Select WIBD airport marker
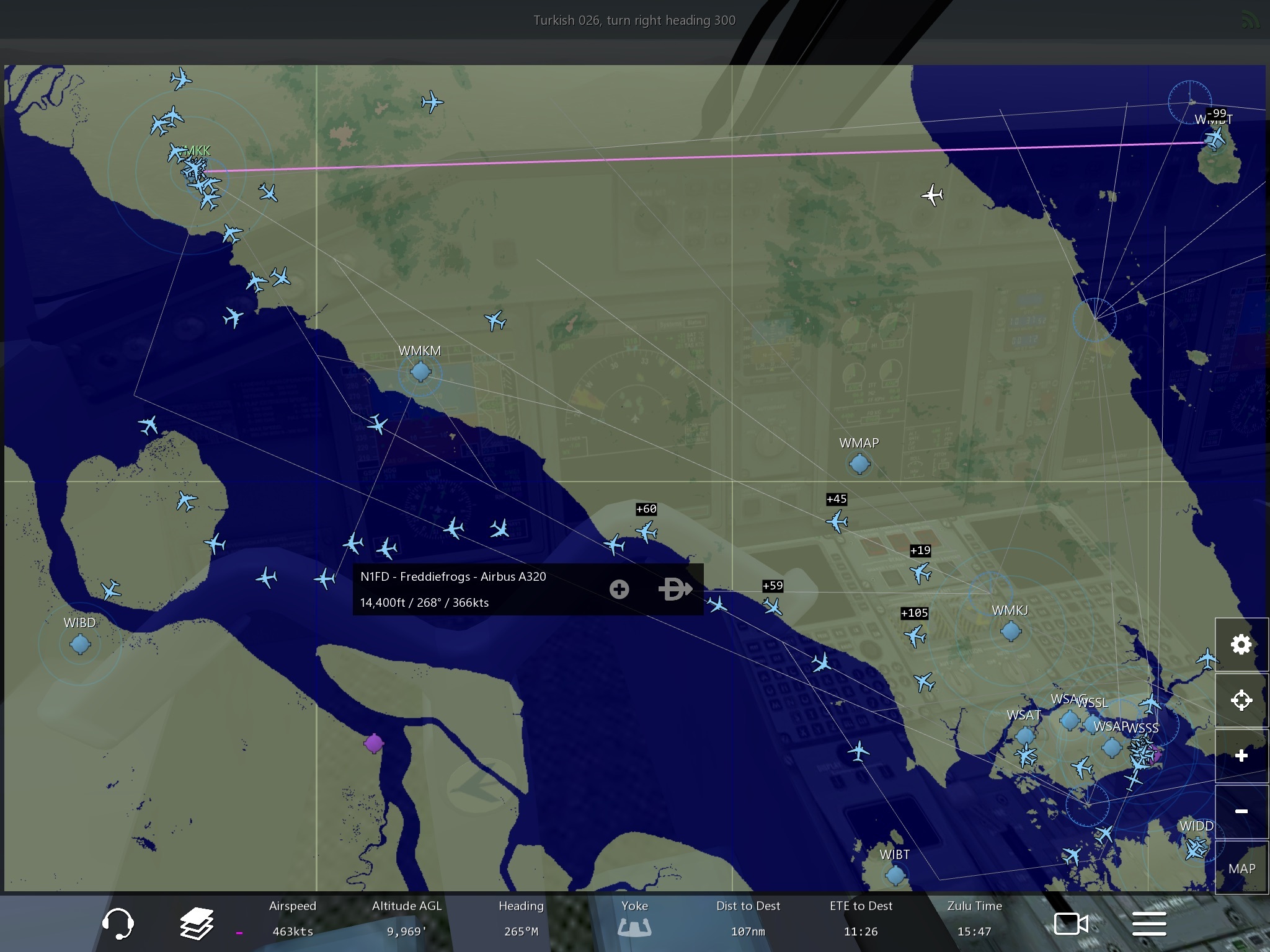This screenshot has width=1270, height=952. (80, 645)
